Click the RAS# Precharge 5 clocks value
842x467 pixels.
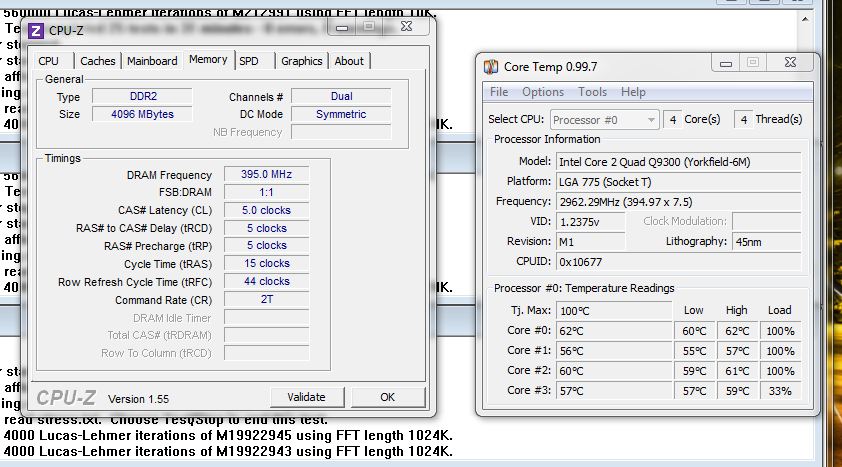[266, 245]
